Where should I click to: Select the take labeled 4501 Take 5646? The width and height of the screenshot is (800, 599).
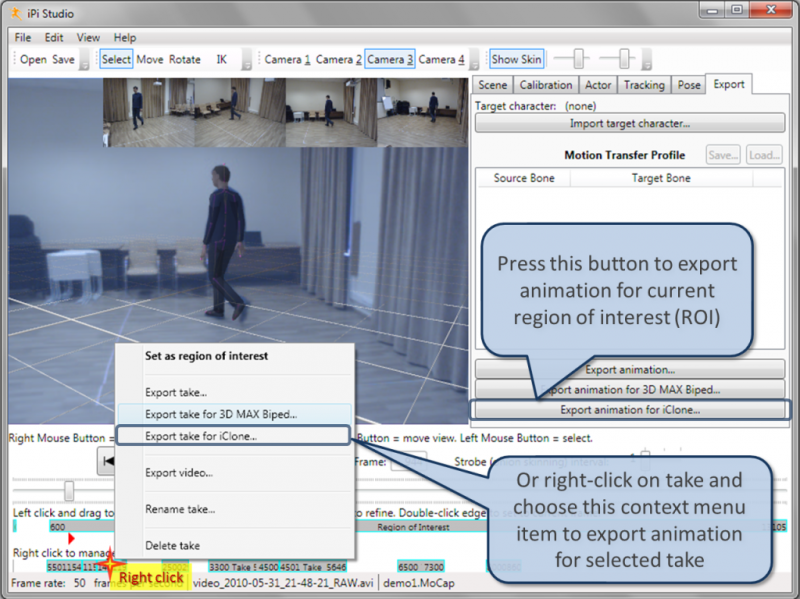(x=313, y=567)
